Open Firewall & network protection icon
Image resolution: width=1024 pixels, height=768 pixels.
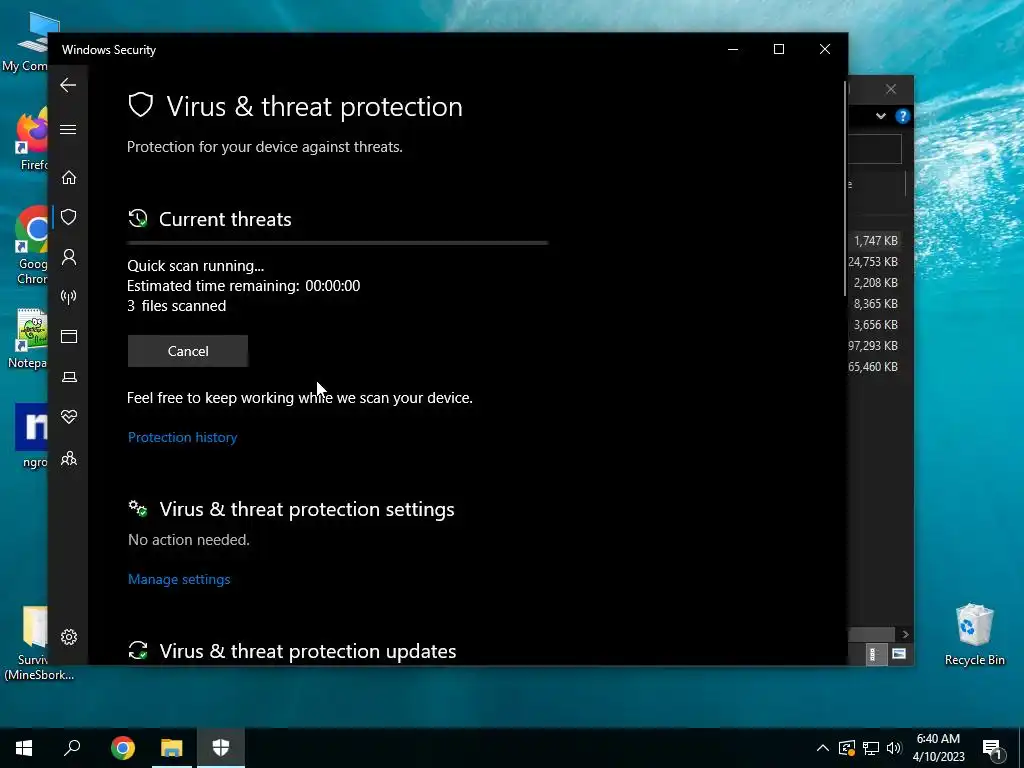[x=69, y=297]
